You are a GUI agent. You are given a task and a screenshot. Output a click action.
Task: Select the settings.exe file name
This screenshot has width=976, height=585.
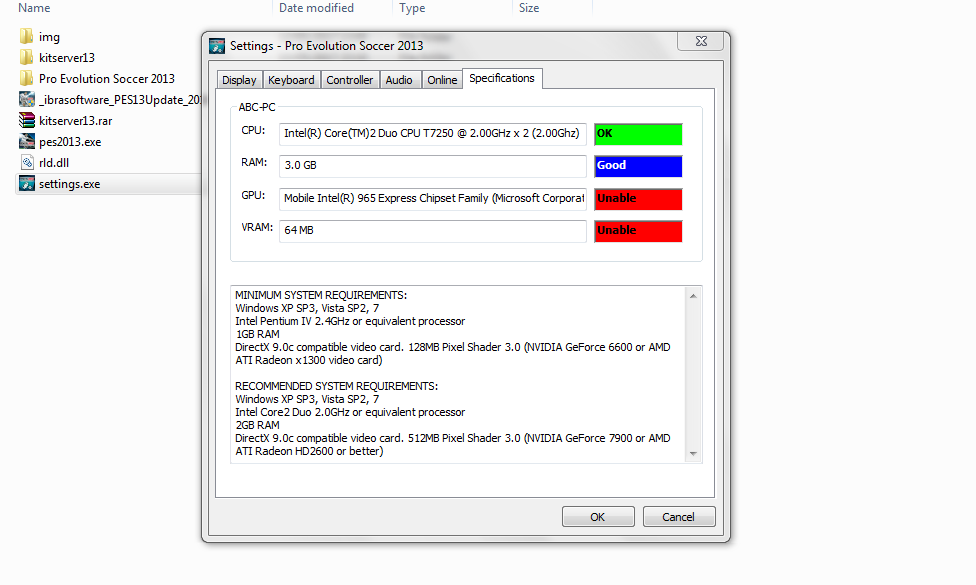[x=70, y=184]
